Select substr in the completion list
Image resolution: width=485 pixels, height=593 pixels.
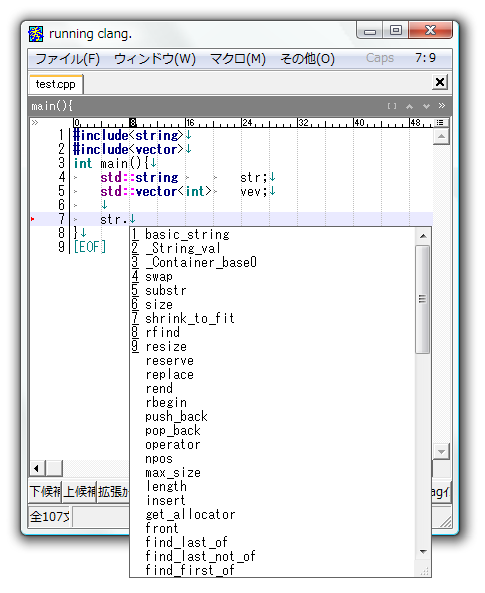tap(166, 290)
